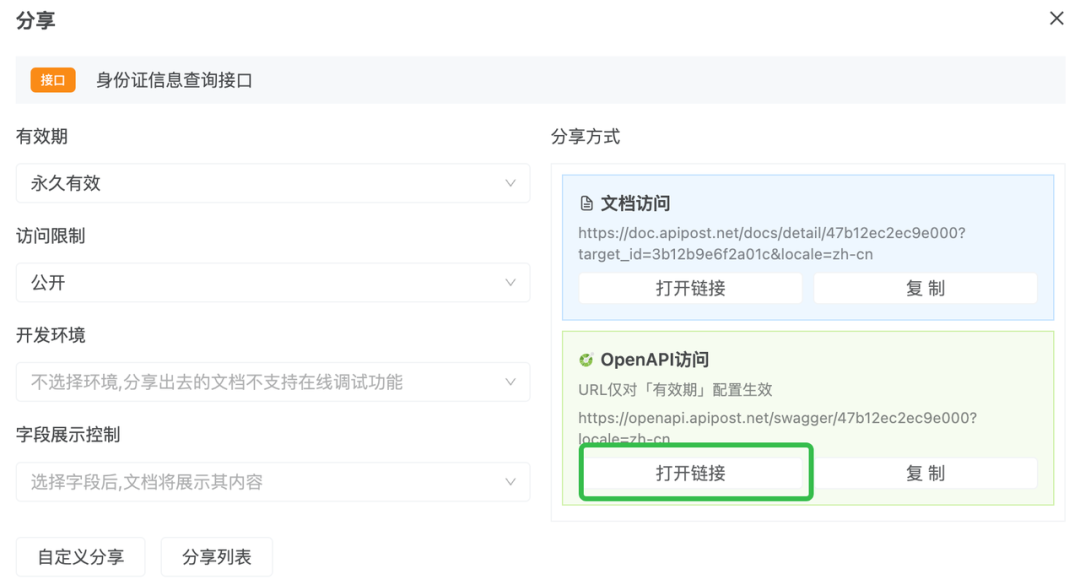Click 打开链接 under 文档访问
Viewport: 1080px width, 585px height.
(690, 288)
